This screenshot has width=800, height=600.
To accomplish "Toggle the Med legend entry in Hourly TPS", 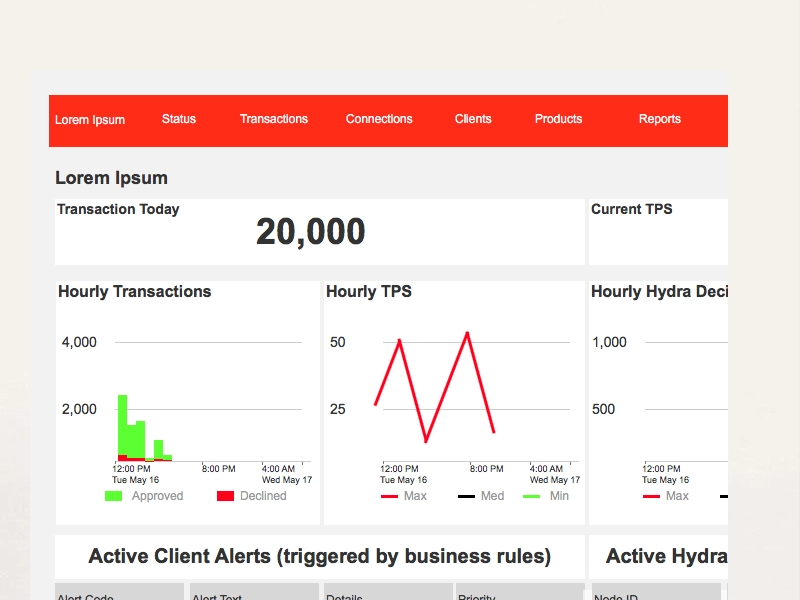I will [481, 496].
